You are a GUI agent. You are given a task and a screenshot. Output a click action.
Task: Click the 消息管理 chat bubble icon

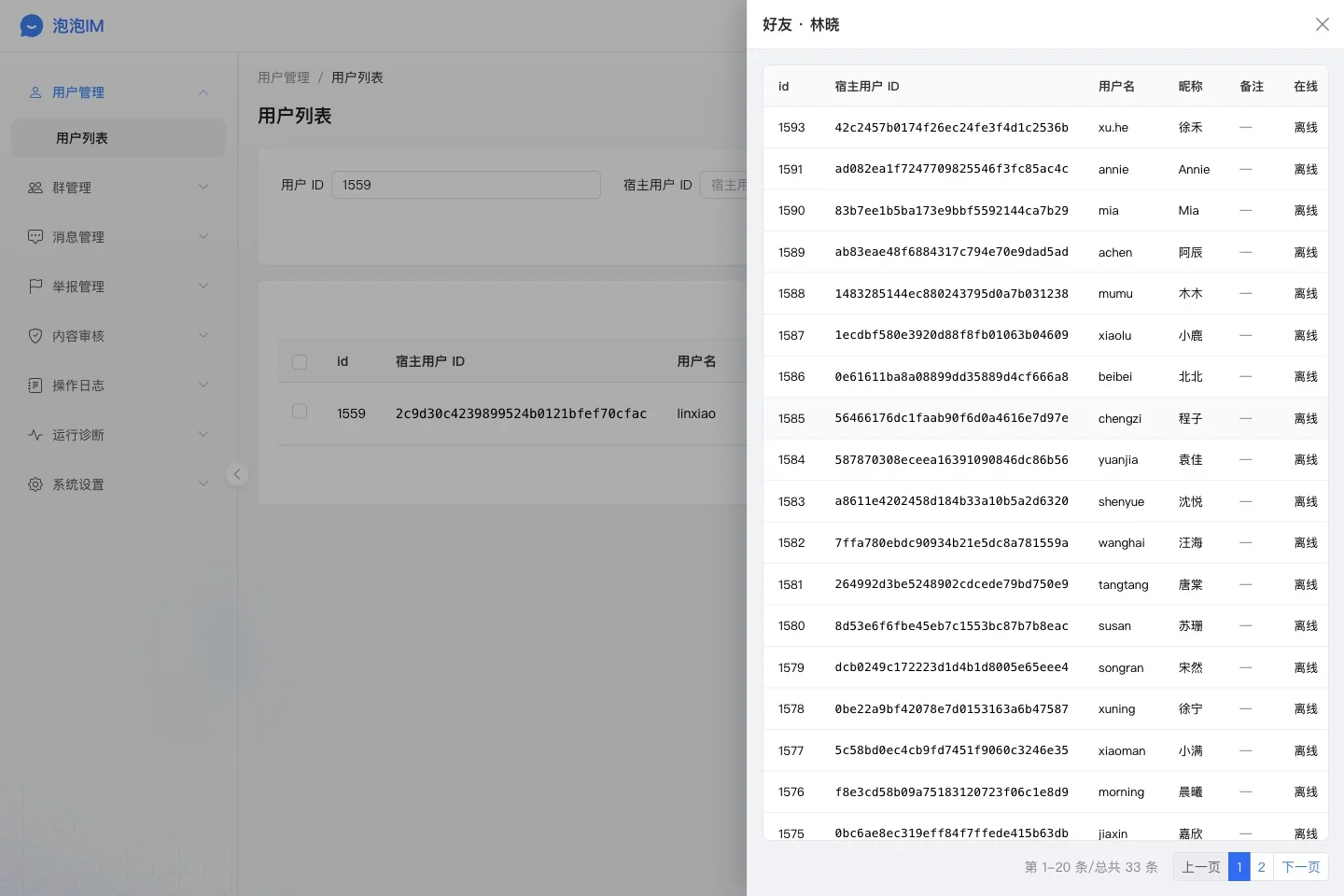click(35, 237)
